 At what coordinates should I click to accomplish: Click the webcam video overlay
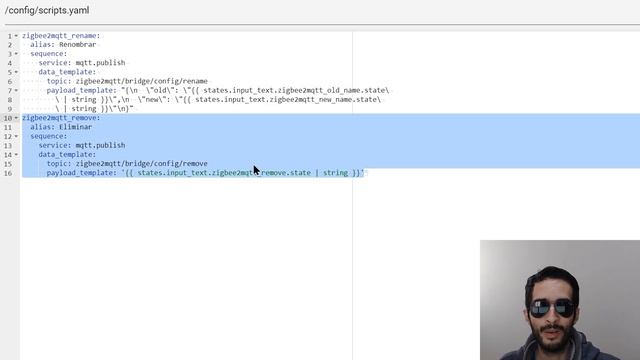pos(560,300)
